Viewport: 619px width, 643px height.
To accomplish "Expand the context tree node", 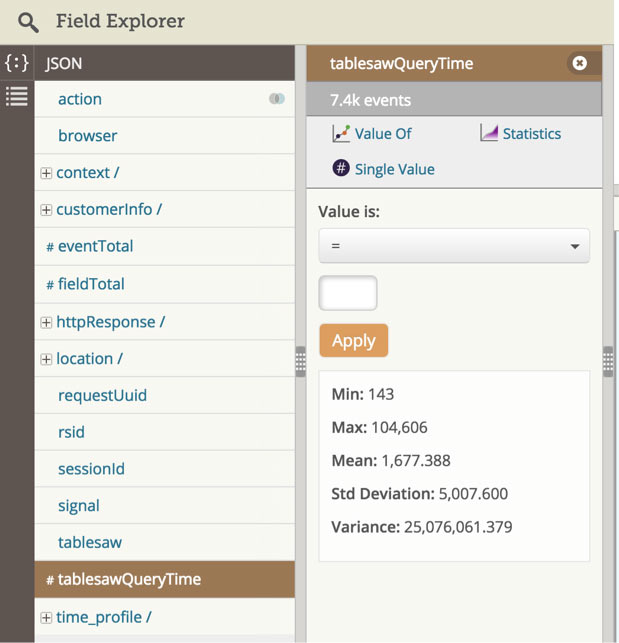I will [46, 173].
